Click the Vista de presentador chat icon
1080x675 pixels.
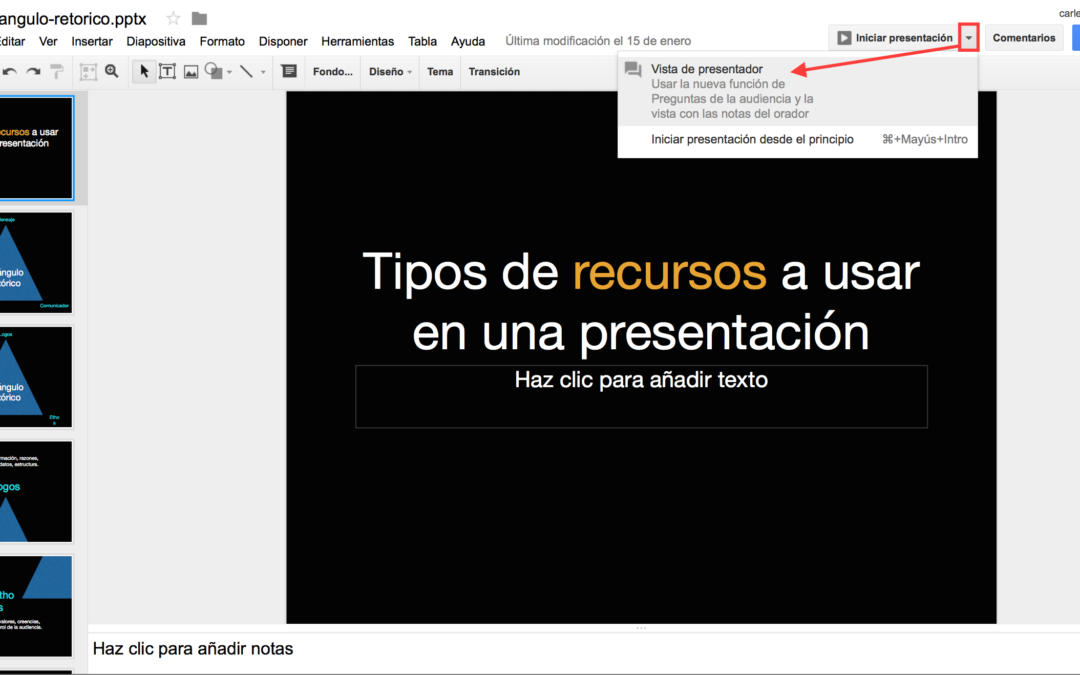(x=633, y=69)
